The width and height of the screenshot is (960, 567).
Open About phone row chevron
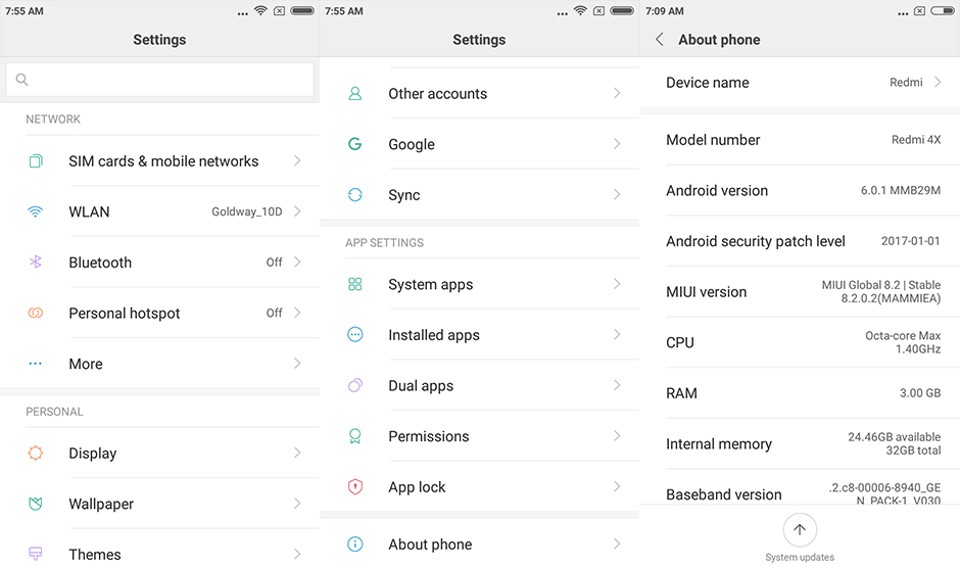click(x=617, y=544)
